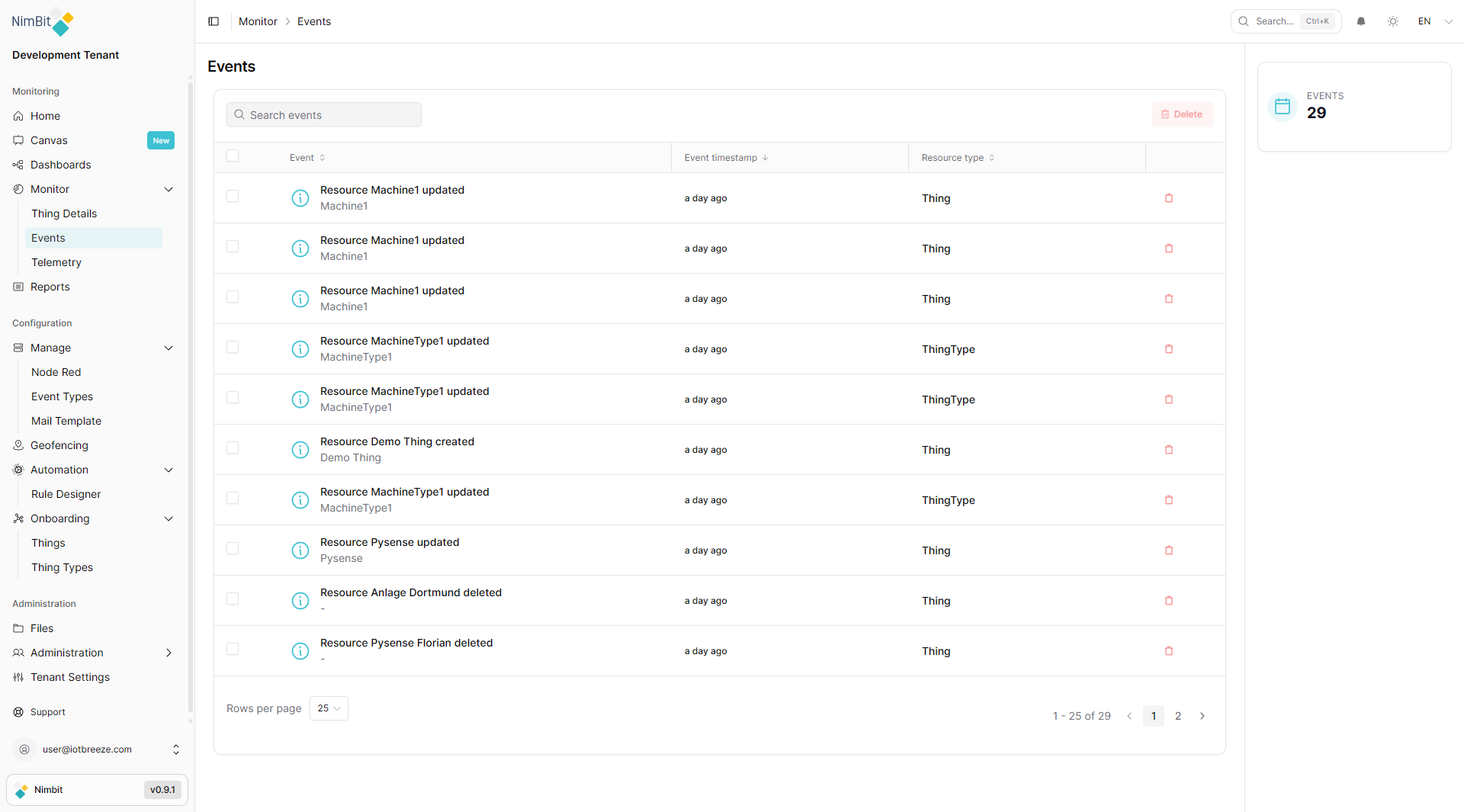Click trash icon for Pysense Florian deleted
Image resolution: width=1464 pixels, height=812 pixels.
coord(1169,651)
